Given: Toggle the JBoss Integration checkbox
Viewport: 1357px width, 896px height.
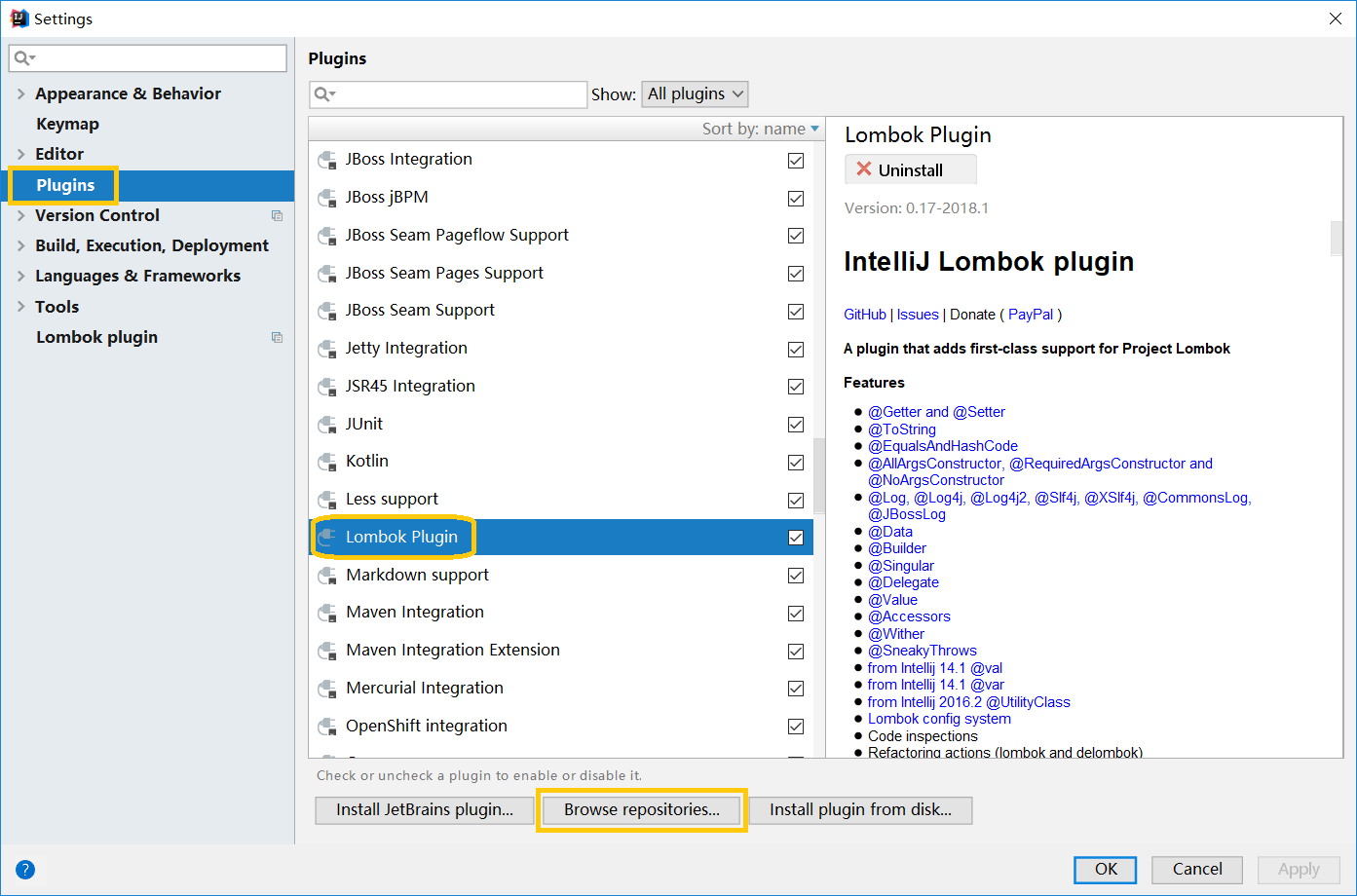Looking at the screenshot, I should coord(796,161).
